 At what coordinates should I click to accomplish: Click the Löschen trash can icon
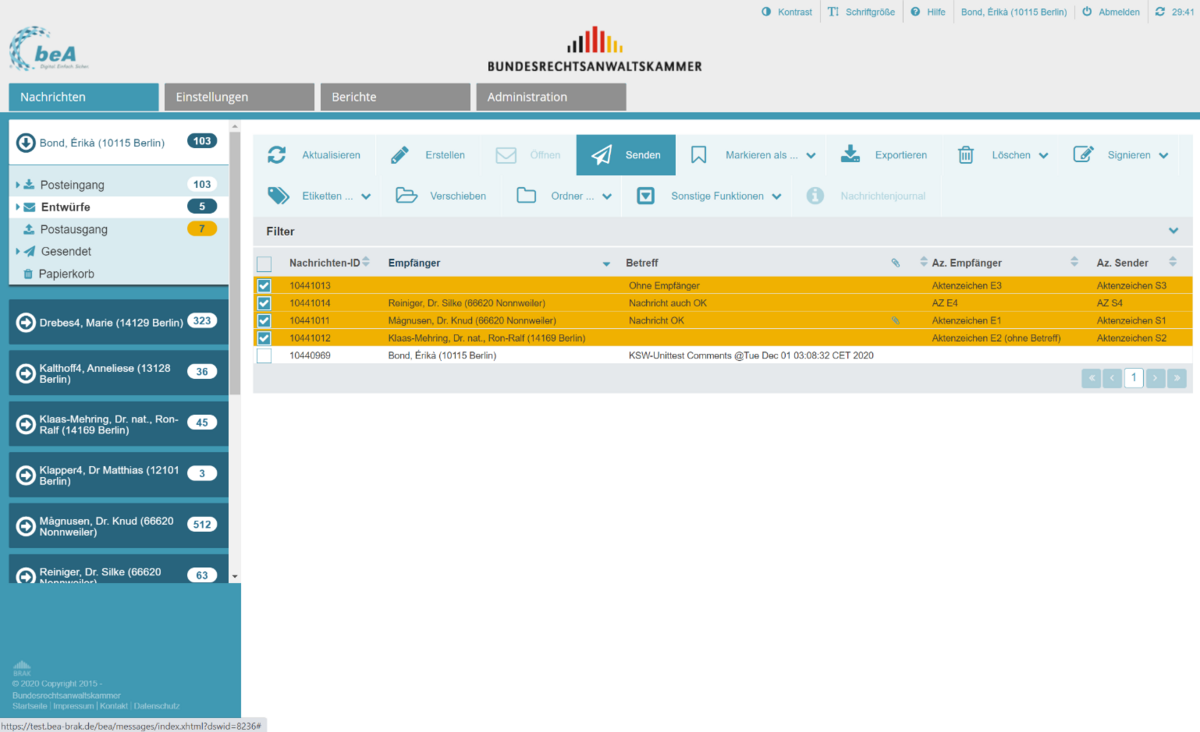[x=966, y=155]
